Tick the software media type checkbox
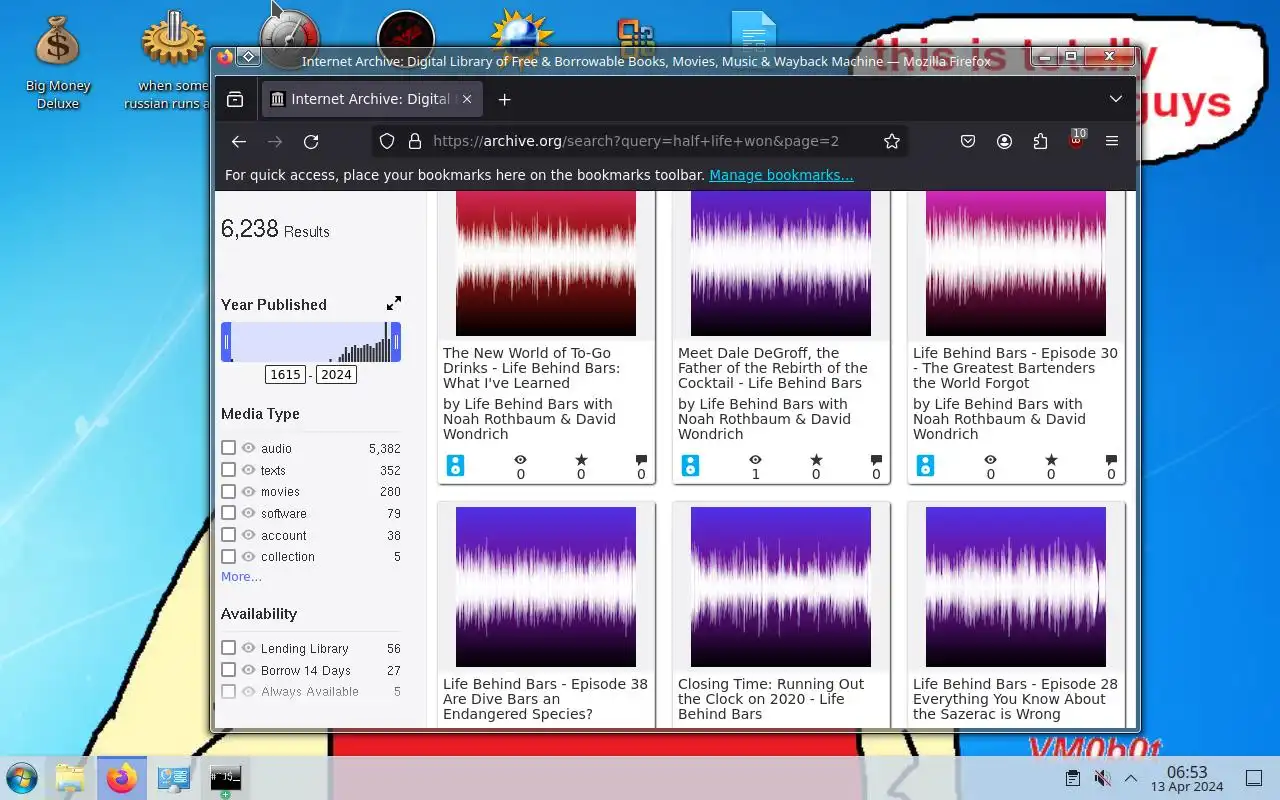The height and width of the screenshot is (800, 1280). click(x=228, y=513)
